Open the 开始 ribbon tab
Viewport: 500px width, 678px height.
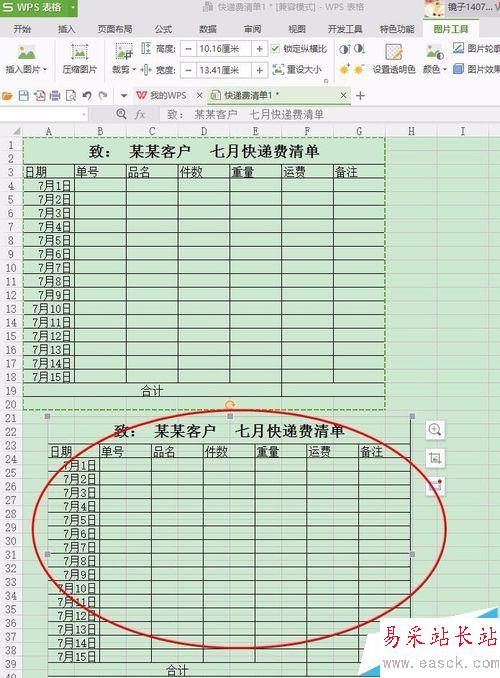tap(22, 29)
